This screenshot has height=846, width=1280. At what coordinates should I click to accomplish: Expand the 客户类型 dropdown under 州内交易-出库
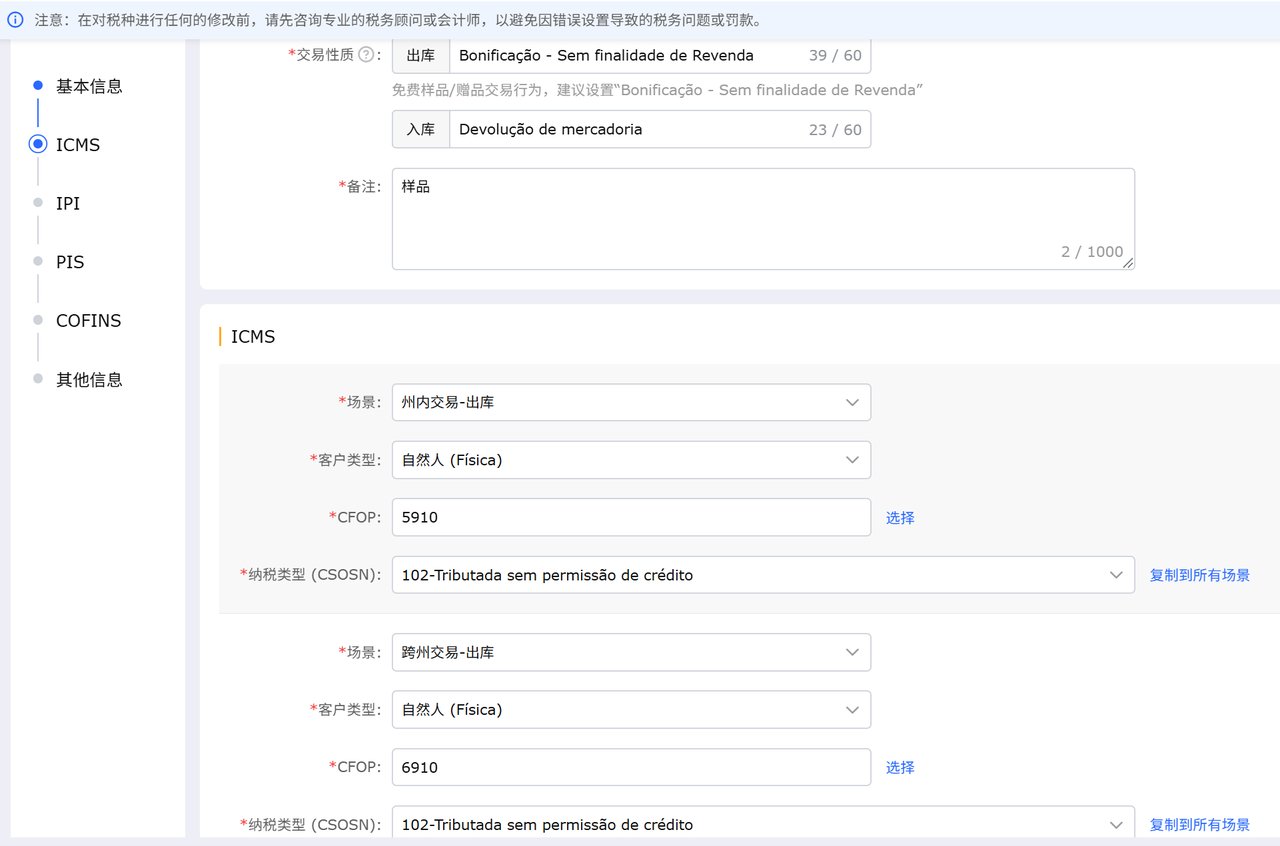click(631, 460)
